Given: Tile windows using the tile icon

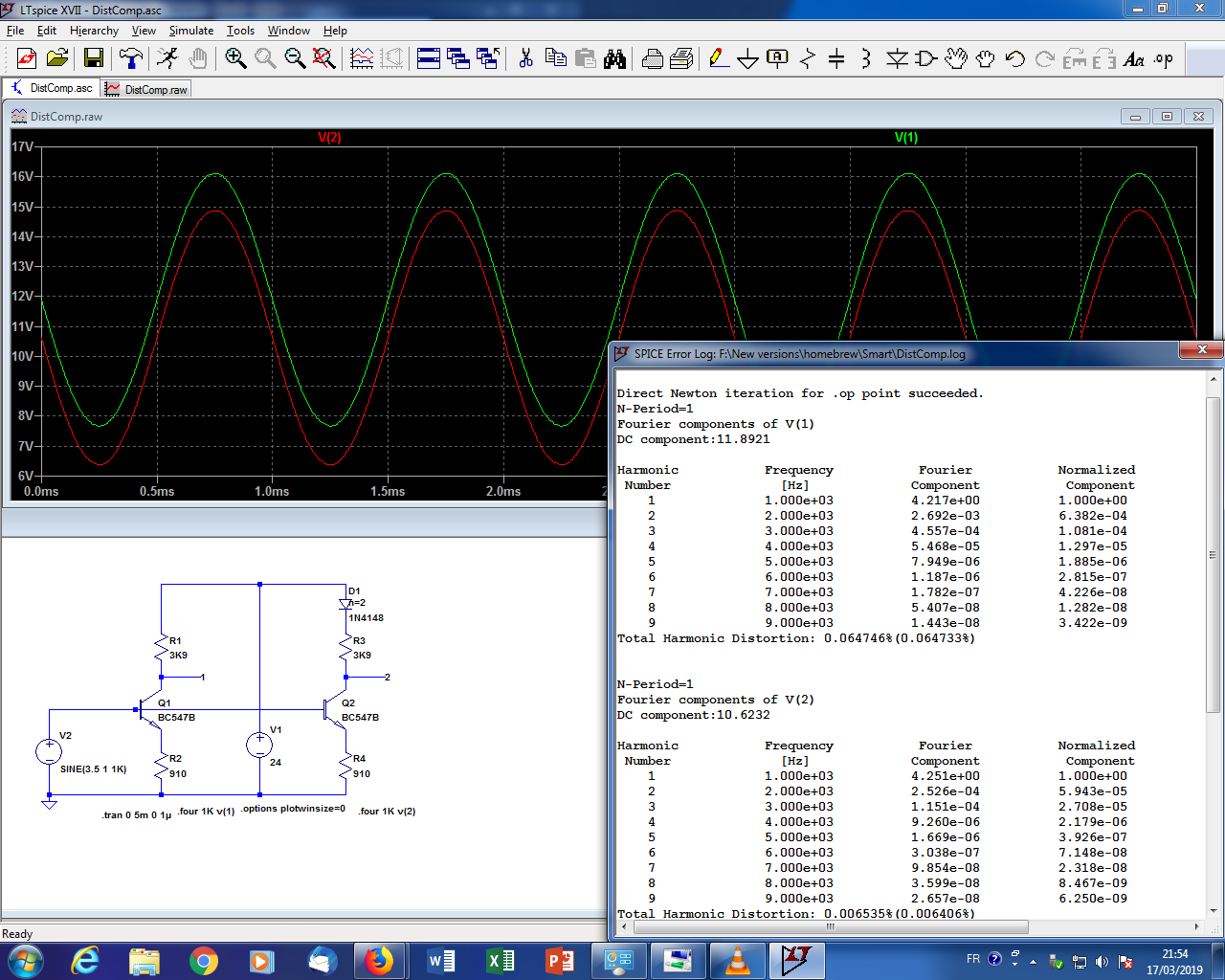Looking at the screenshot, I should click(429, 59).
